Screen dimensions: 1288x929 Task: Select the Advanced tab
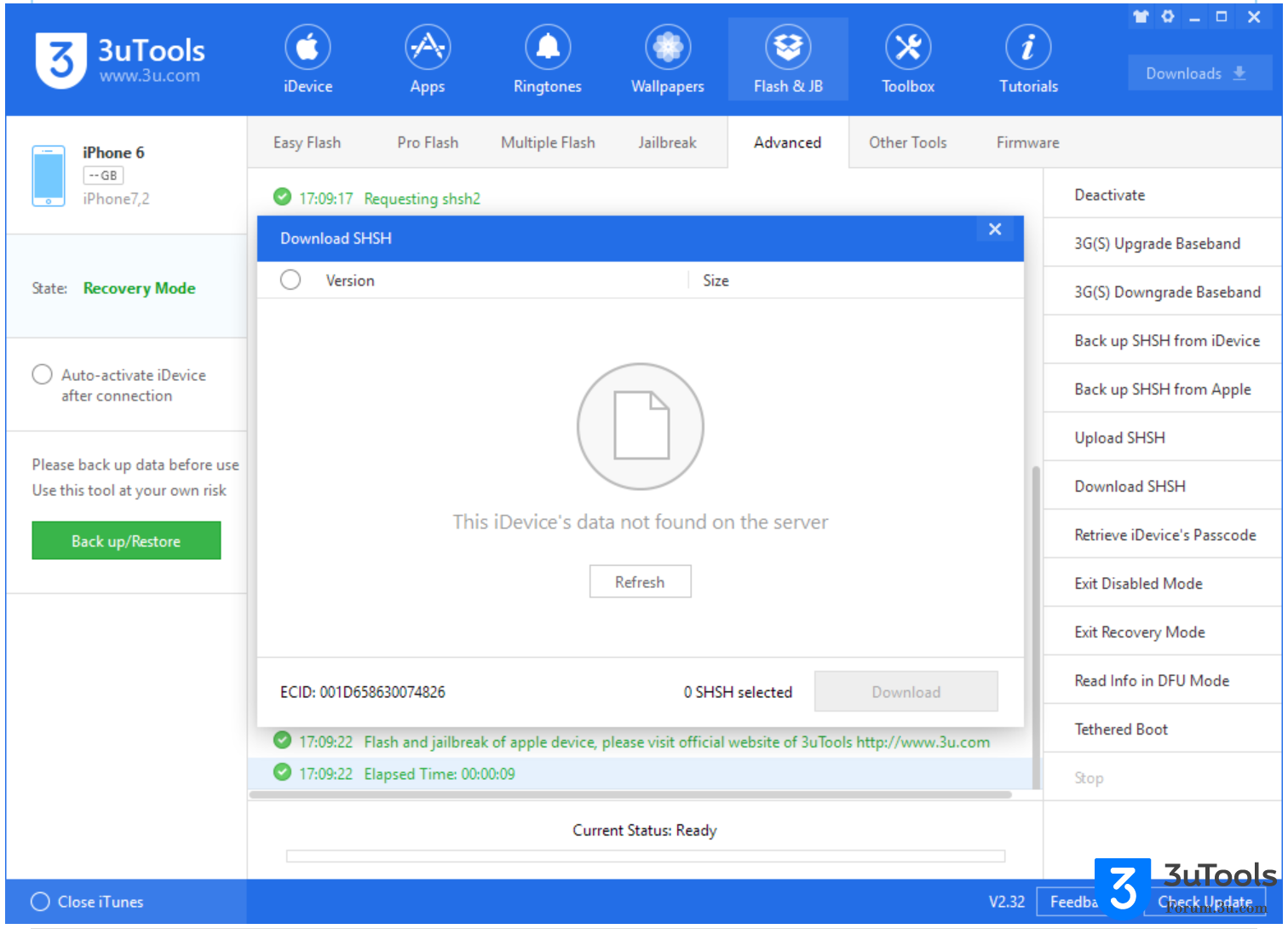[788, 142]
